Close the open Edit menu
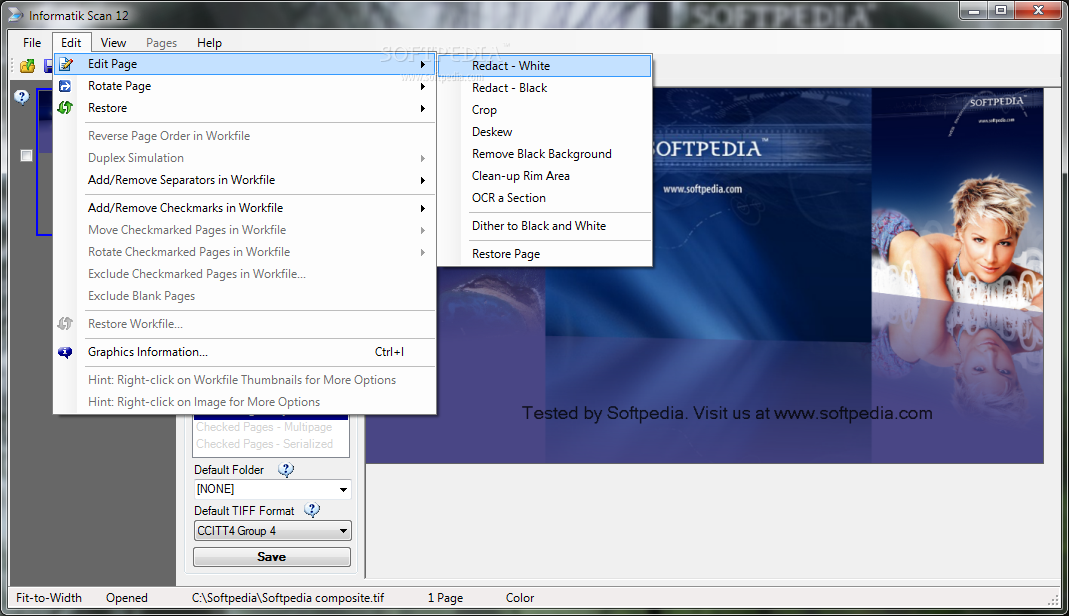The width and height of the screenshot is (1069, 616). coord(71,42)
